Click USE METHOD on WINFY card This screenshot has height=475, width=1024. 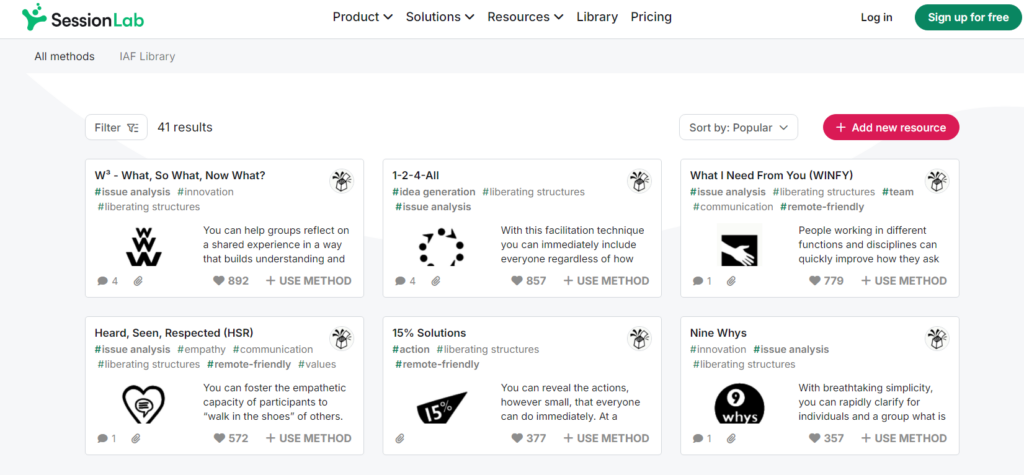coord(904,281)
